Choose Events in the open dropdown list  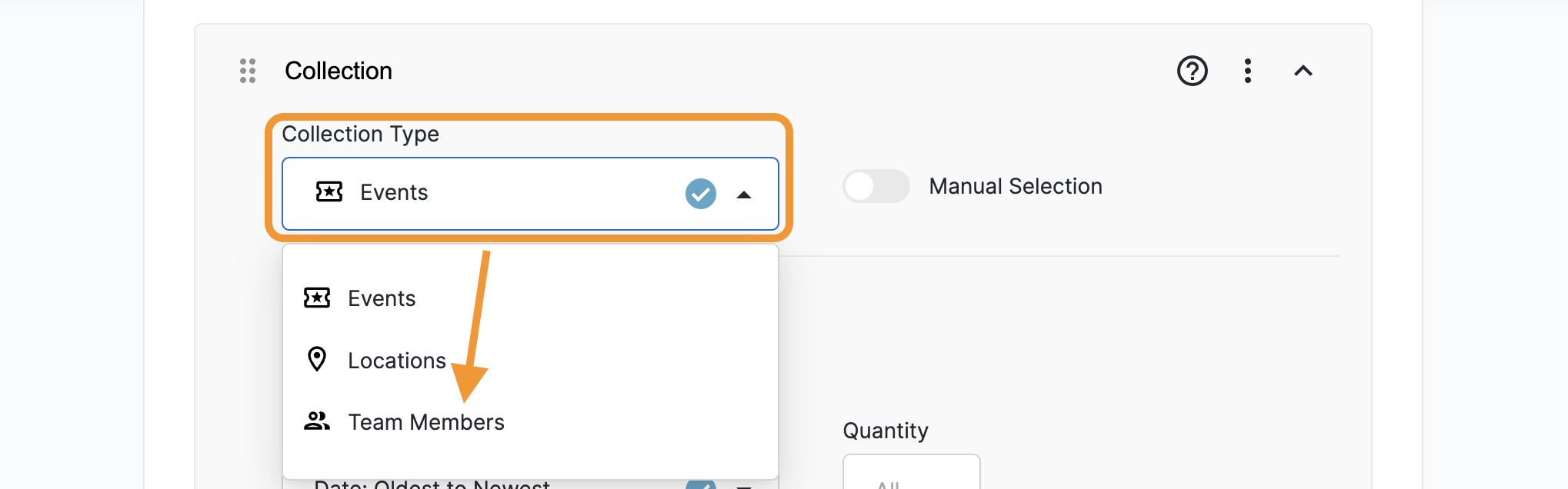pos(381,298)
